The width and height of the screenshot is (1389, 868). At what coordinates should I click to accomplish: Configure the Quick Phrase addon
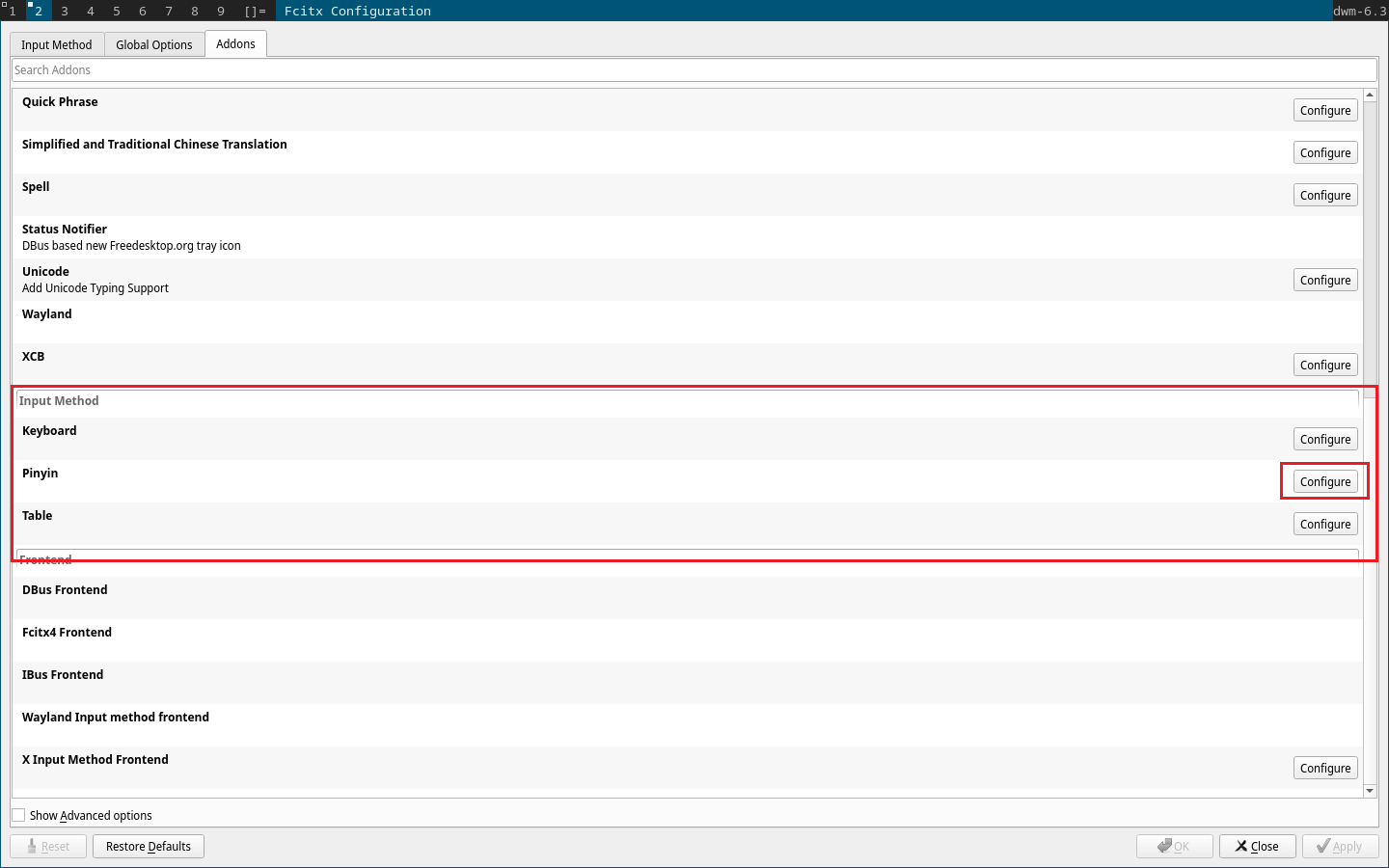(1325, 111)
